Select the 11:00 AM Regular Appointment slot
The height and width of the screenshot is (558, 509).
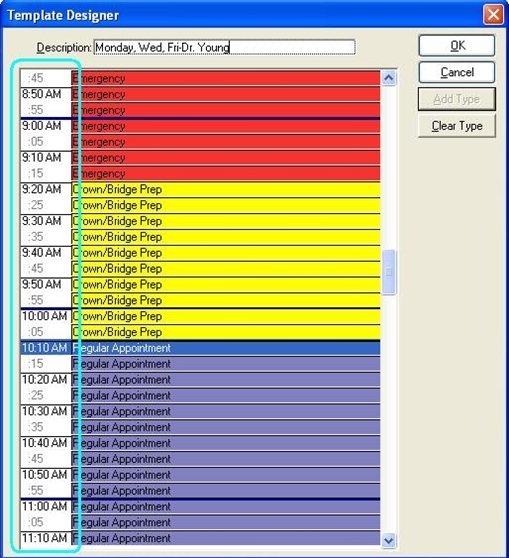(226, 506)
